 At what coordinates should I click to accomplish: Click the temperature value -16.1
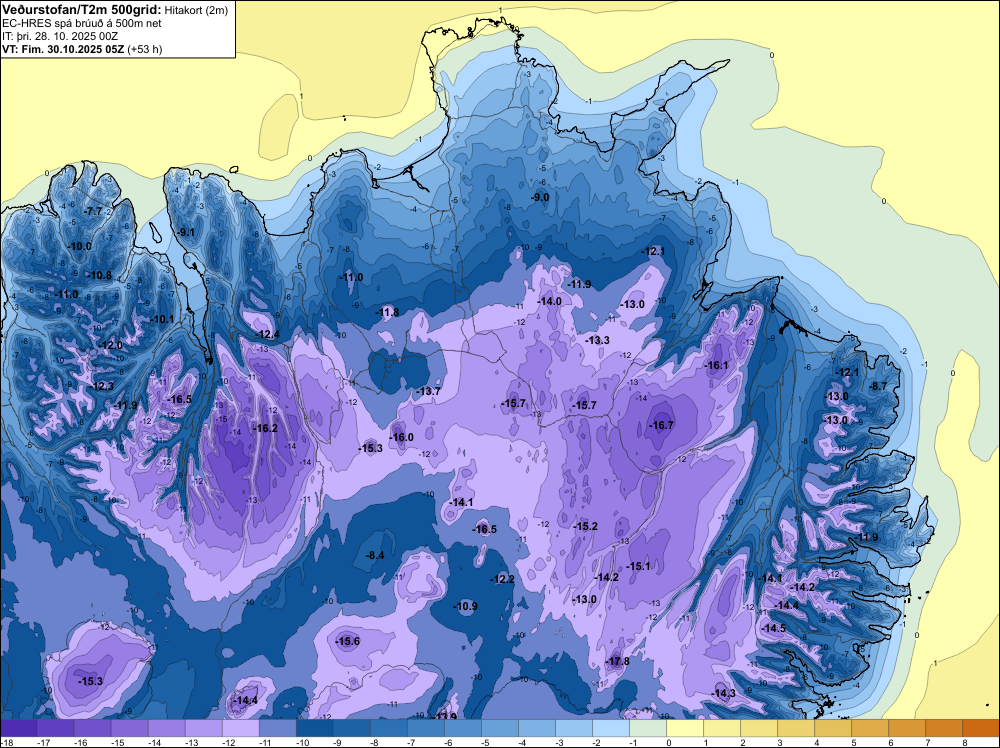pos(716,366)
